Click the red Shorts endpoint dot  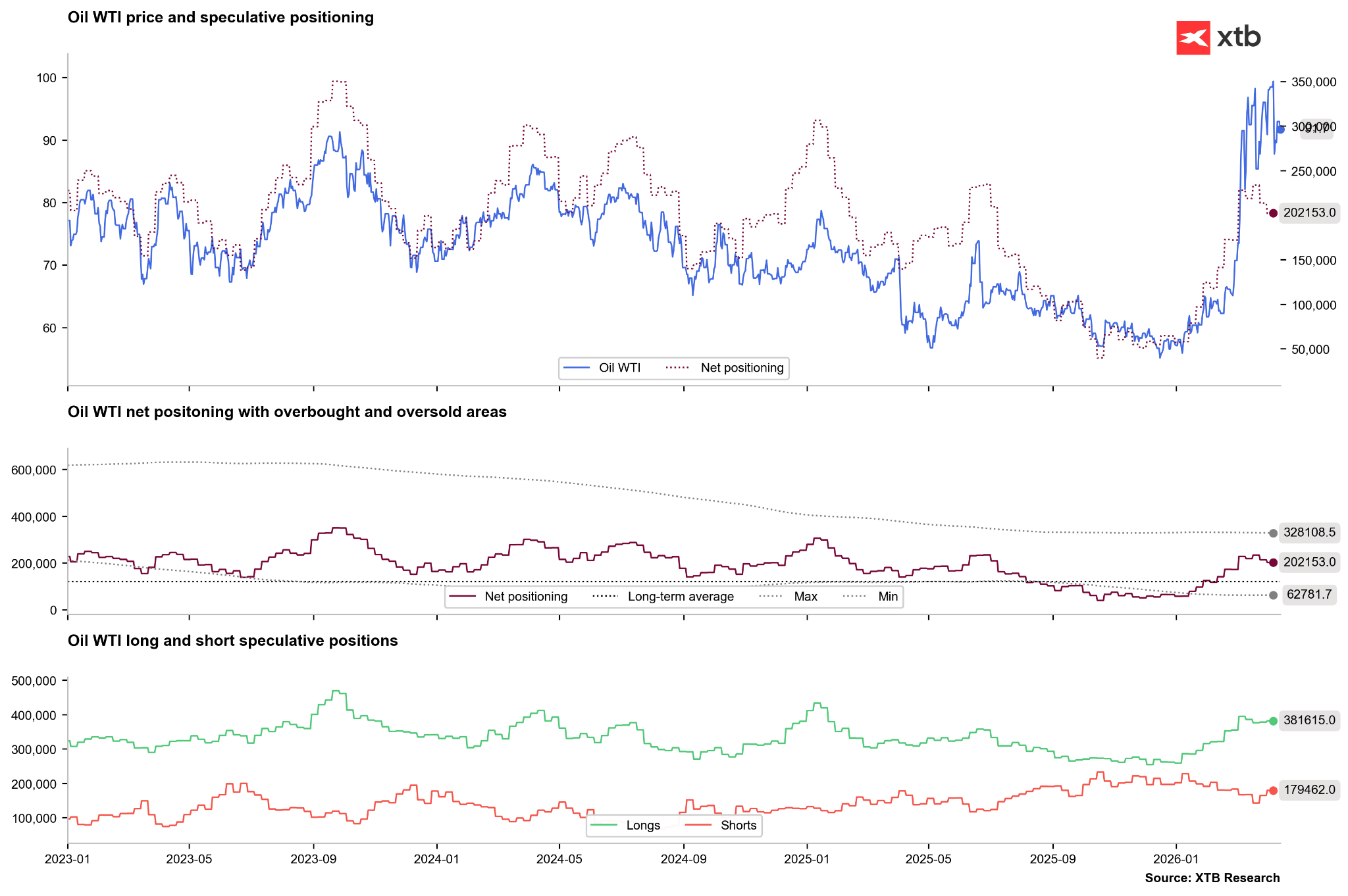1274,791
